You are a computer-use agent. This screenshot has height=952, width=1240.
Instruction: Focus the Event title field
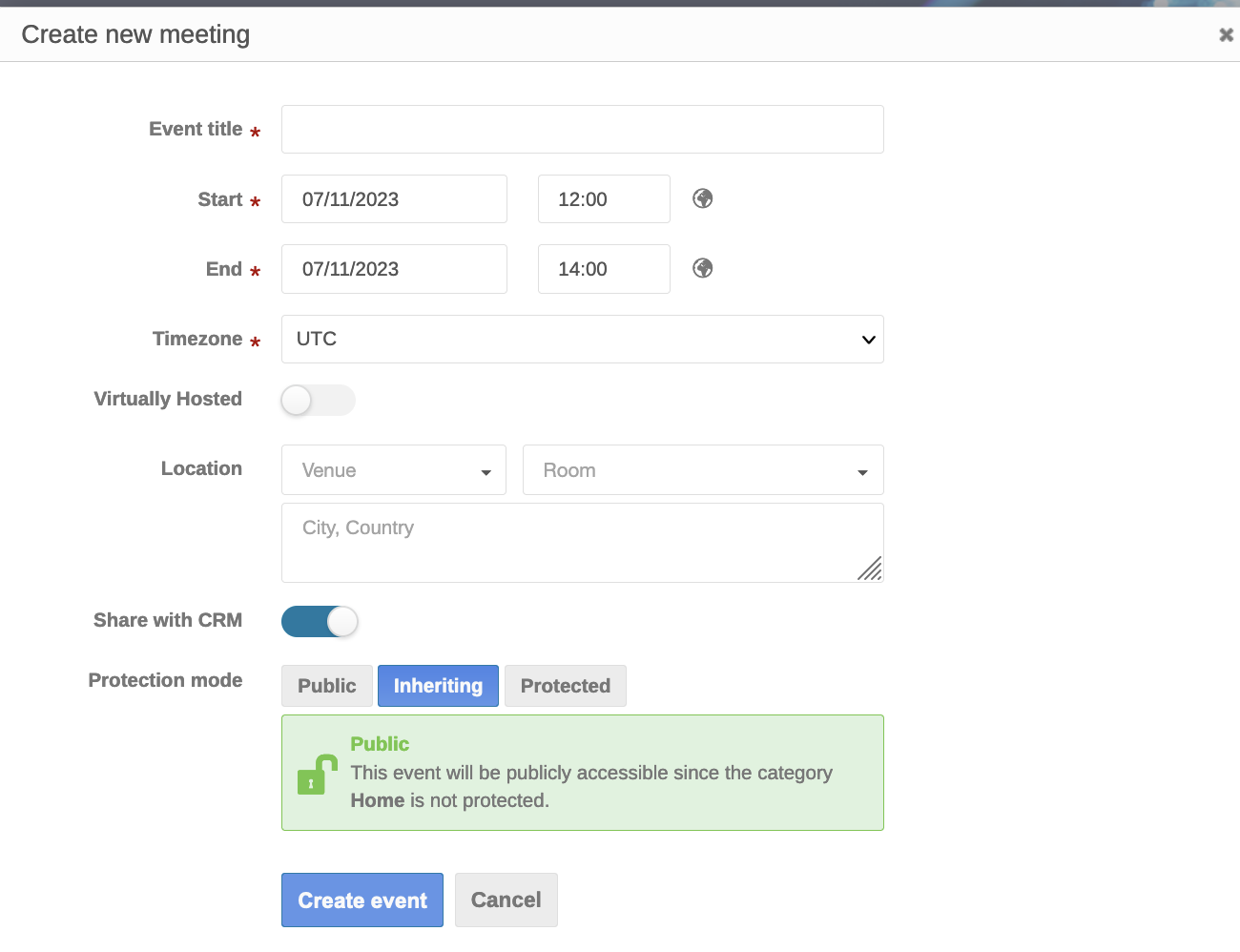click(582, 130)
